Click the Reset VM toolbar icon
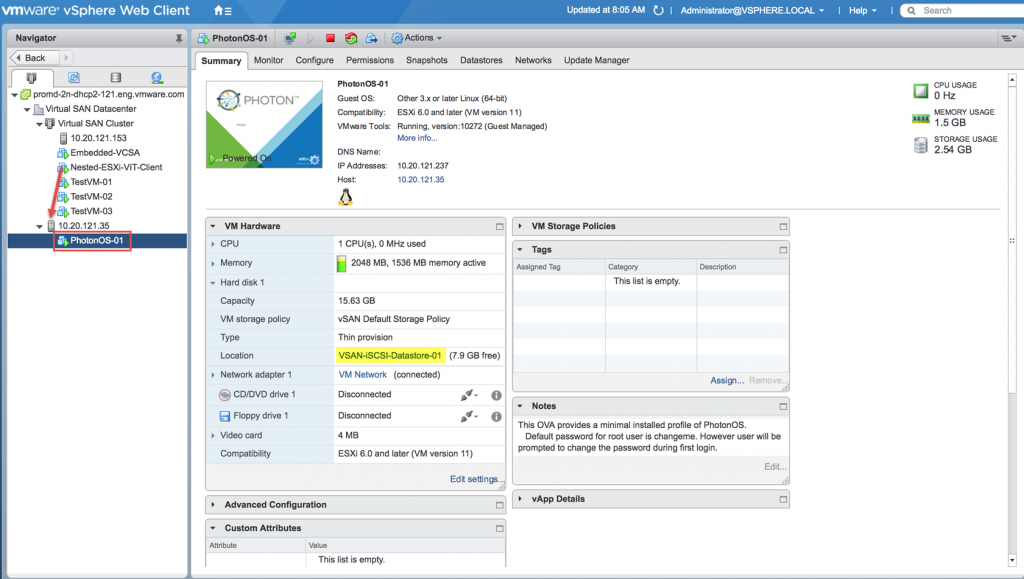The image size is (1024, 579). (x=350, y=38)
